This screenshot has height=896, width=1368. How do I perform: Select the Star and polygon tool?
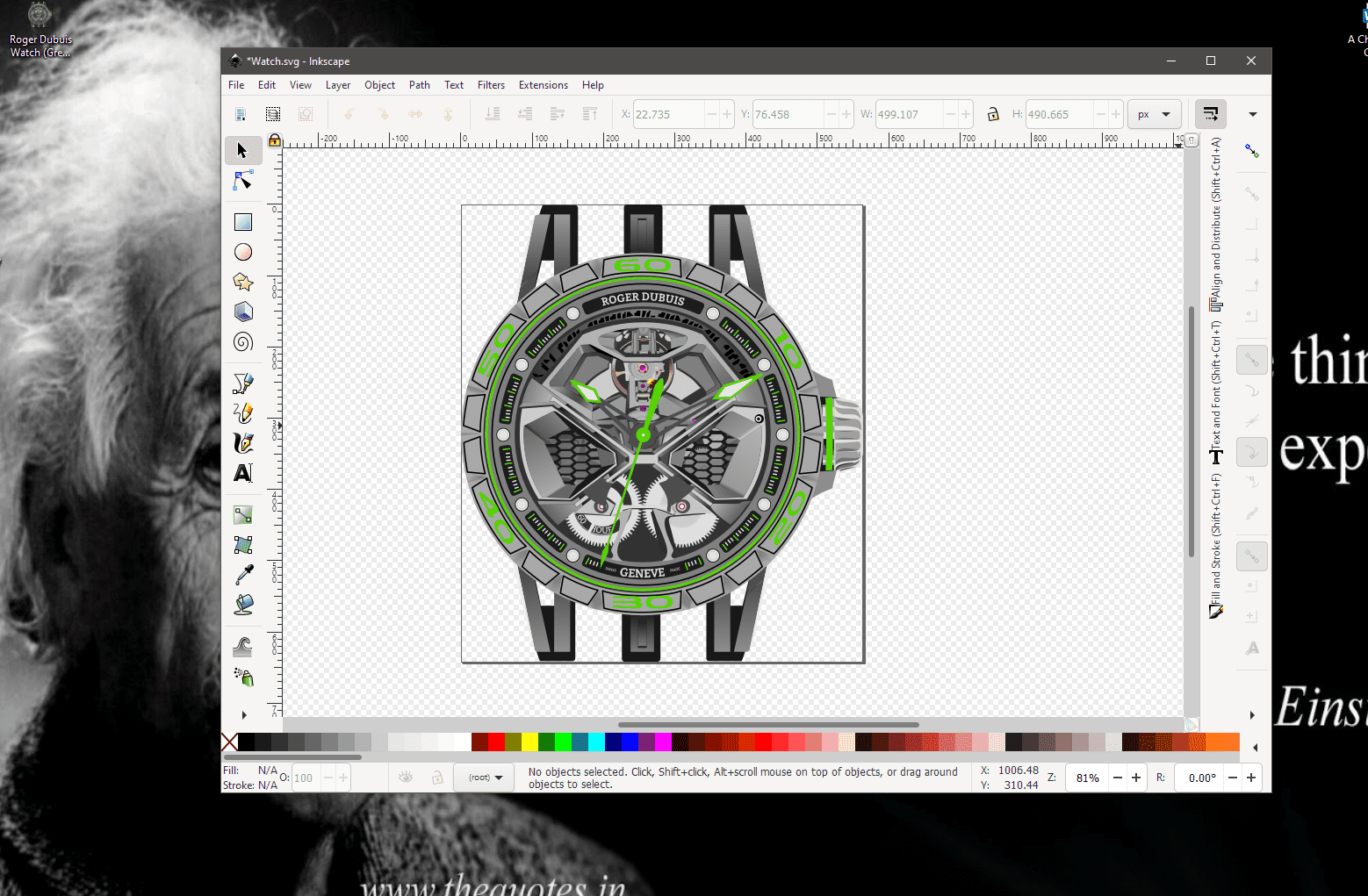[x=243, y=282]
